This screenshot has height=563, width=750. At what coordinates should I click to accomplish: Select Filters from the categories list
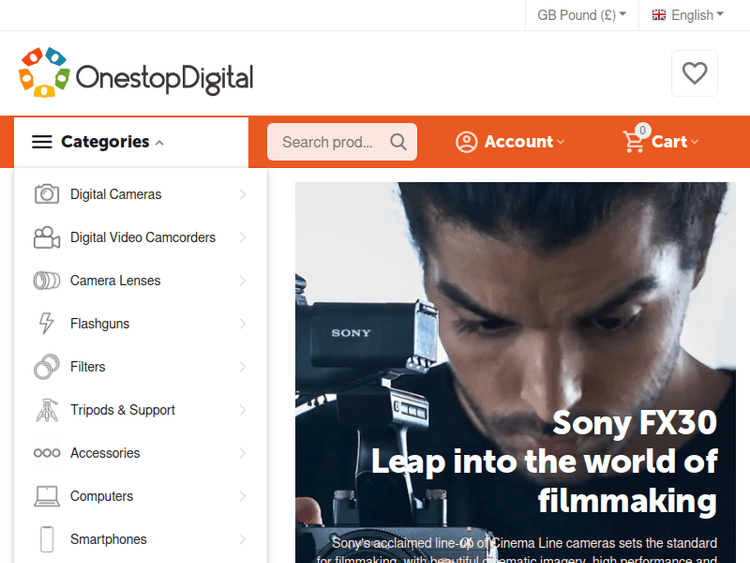(x=88, y=367)
